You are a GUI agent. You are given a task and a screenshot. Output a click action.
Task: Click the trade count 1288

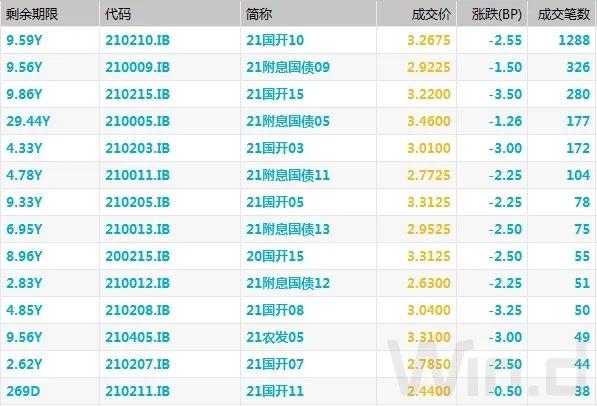click(574, 40)
